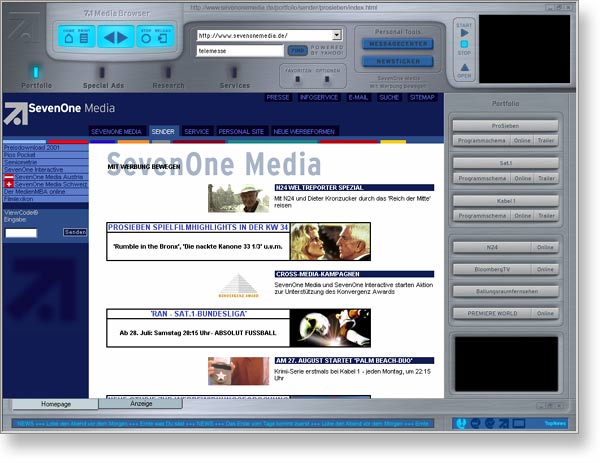Click the Austrian flag icon in sidebar
The width and height of the screenshot is (600, 463).
pyautogui.click(x=8, y=177)
